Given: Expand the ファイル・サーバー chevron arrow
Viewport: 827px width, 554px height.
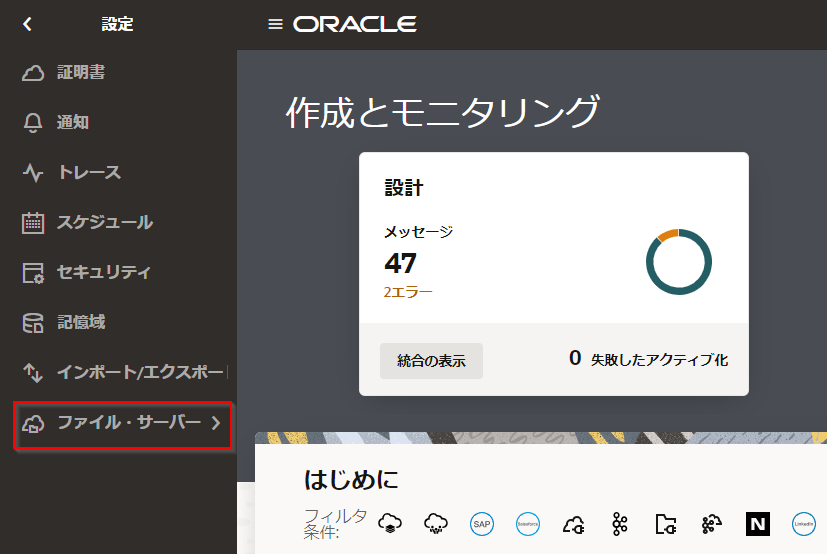Looking at the screenshot, I should (x=216, y=423).
